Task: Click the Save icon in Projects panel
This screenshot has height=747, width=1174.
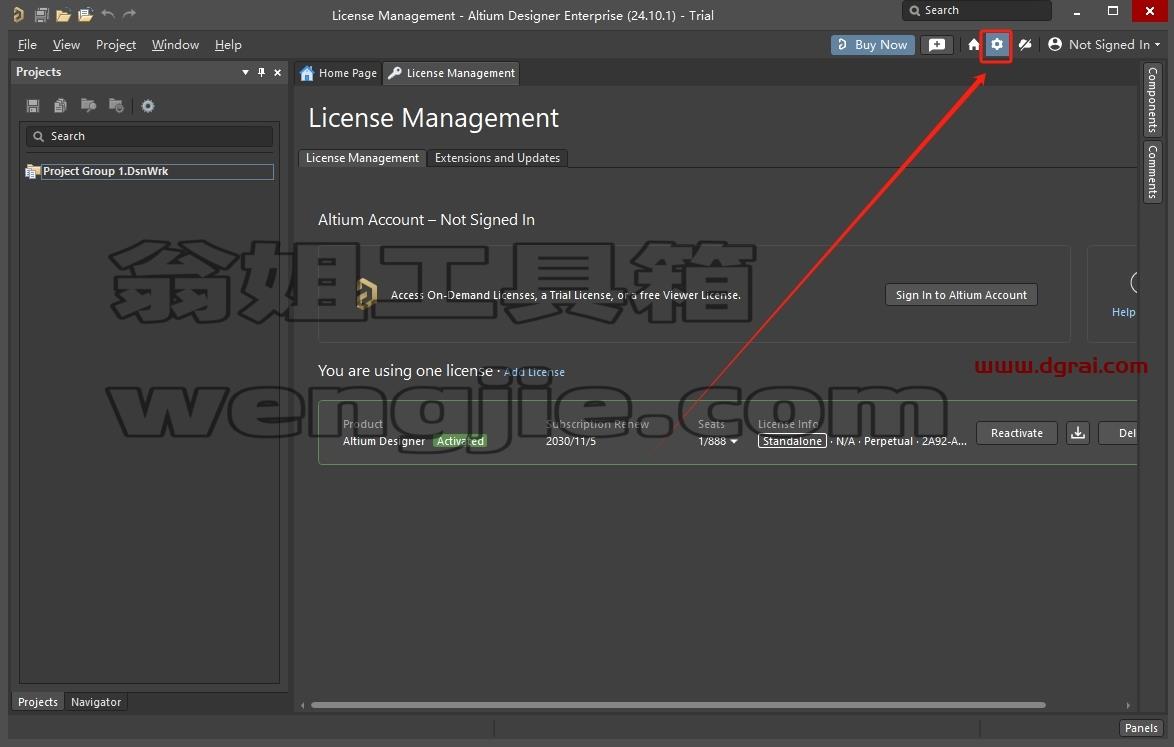Action: coord(33,106)
